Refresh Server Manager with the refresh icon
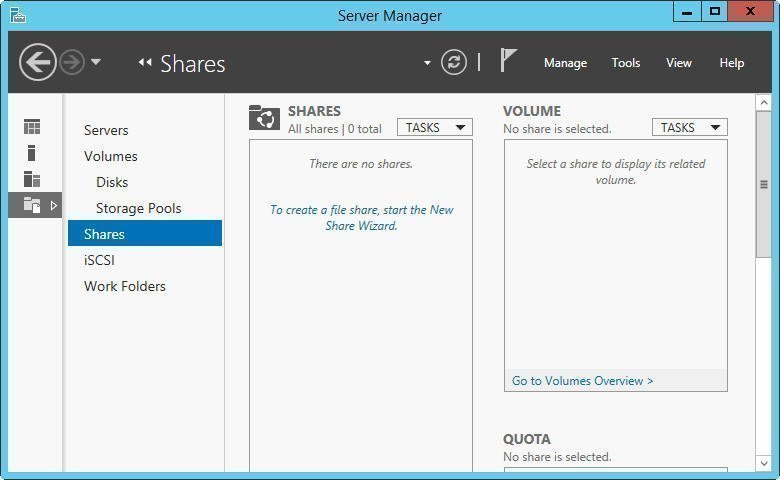The height and width of the screenshot is (480, 780). (454, 63)
